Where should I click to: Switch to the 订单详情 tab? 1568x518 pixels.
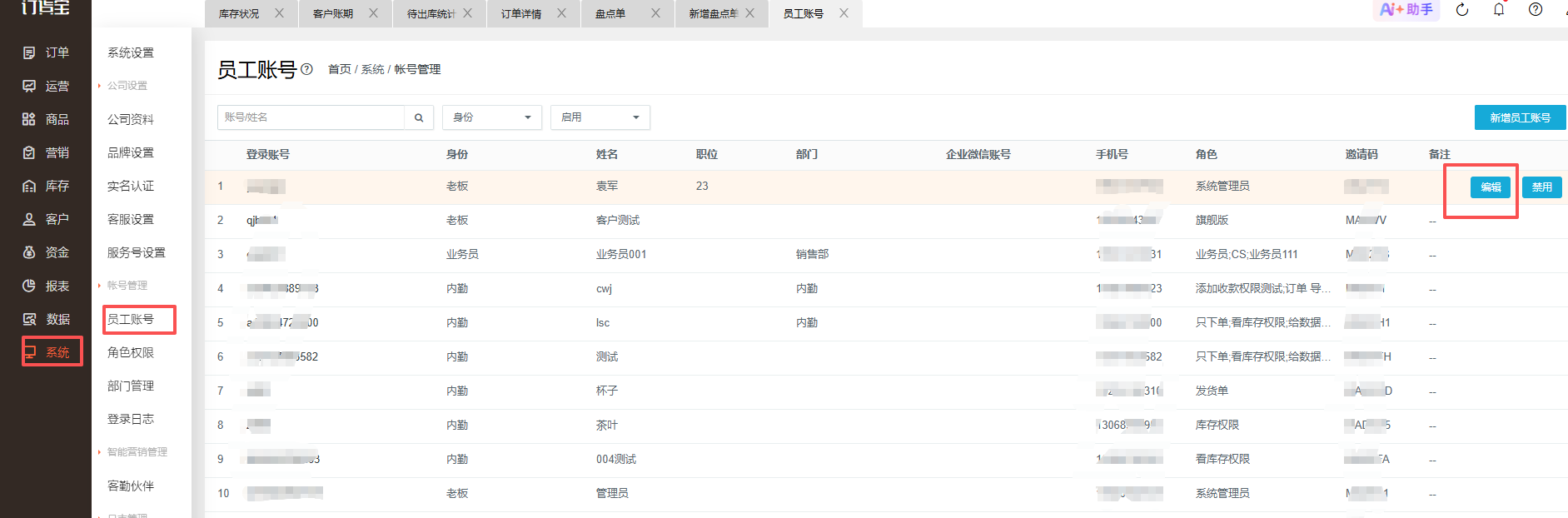(x=521, y=14)
